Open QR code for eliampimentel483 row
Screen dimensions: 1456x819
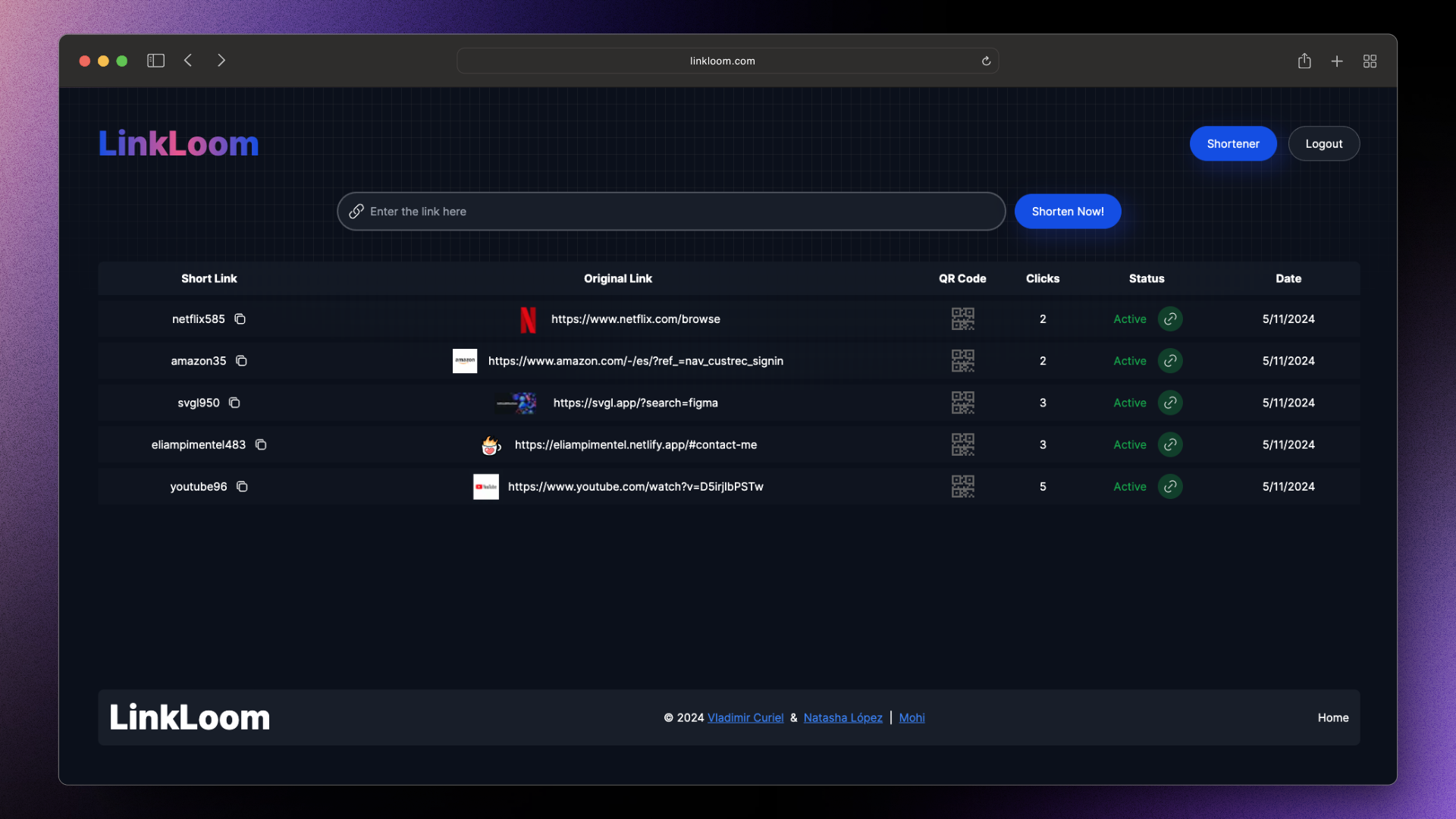click(962, 444)
